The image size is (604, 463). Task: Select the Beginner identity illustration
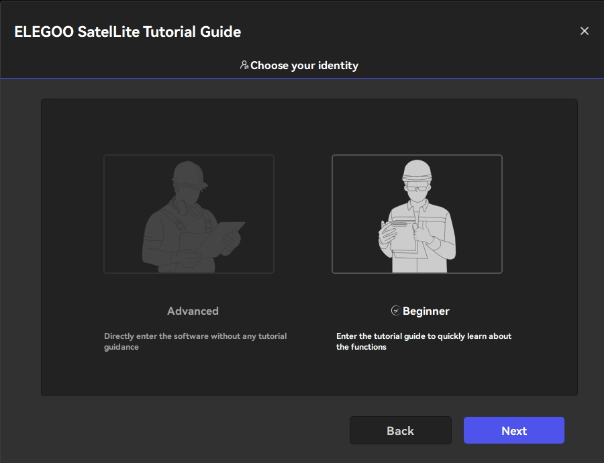[x=417, y=214]
